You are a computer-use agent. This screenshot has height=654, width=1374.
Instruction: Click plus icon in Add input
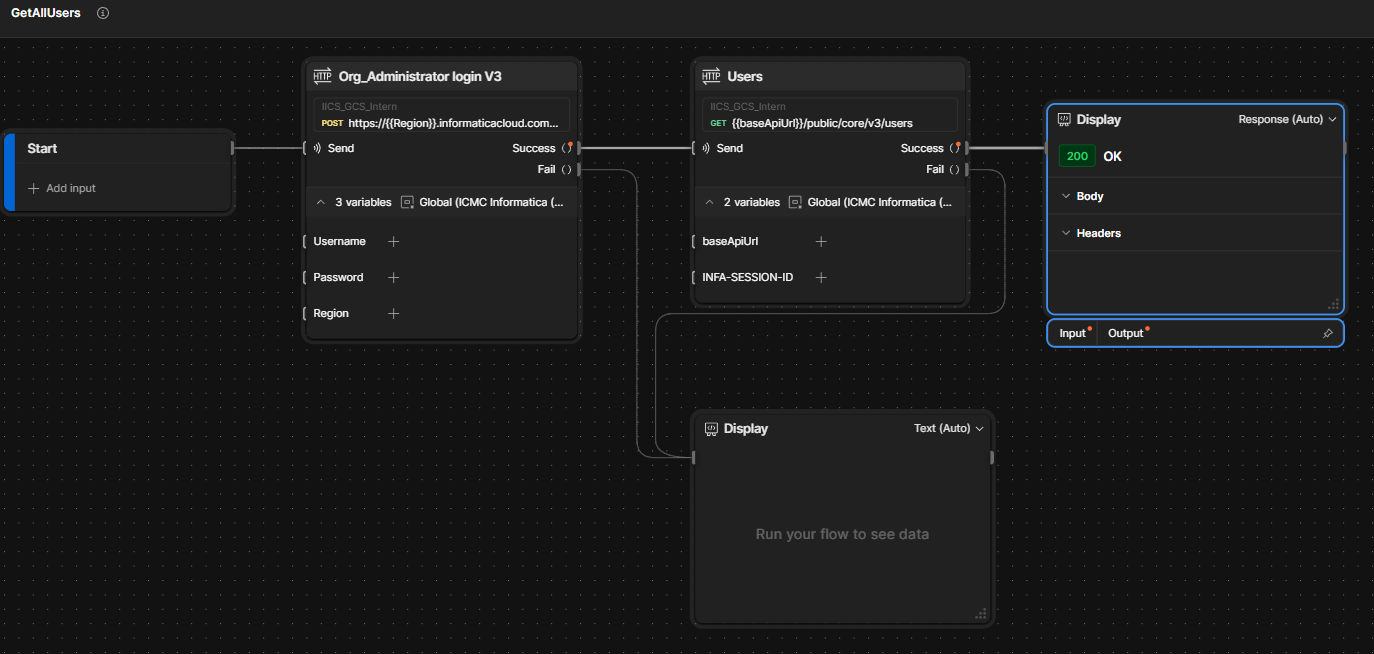coord(34,188)
